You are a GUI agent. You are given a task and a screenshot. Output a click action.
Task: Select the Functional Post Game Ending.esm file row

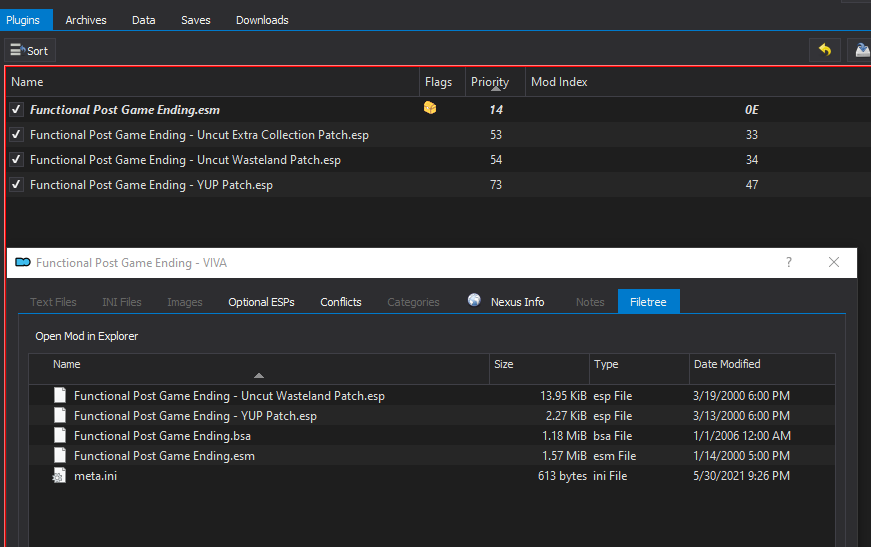coord(164,456)
